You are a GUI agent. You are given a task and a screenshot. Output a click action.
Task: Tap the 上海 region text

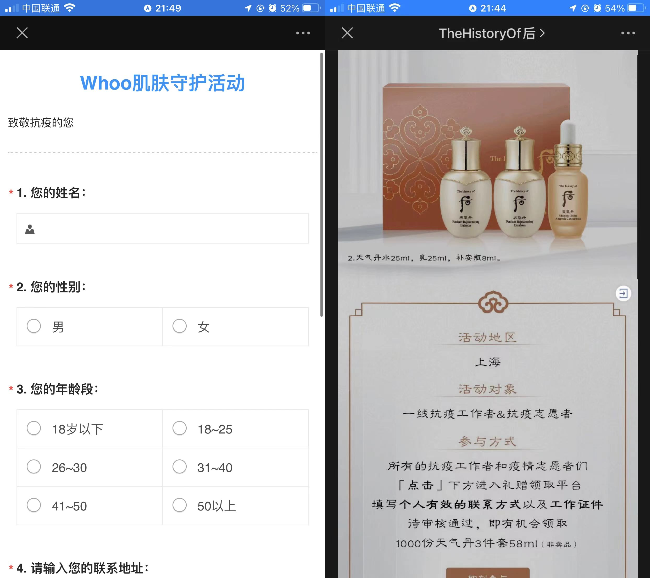[488, 362]
